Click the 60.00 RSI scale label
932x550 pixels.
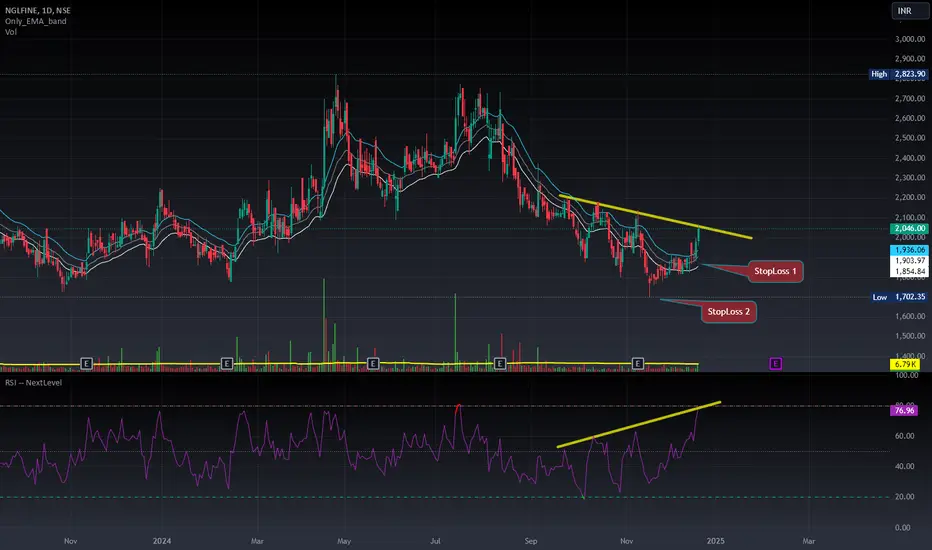pyautogui.click(x=905, y=436)
